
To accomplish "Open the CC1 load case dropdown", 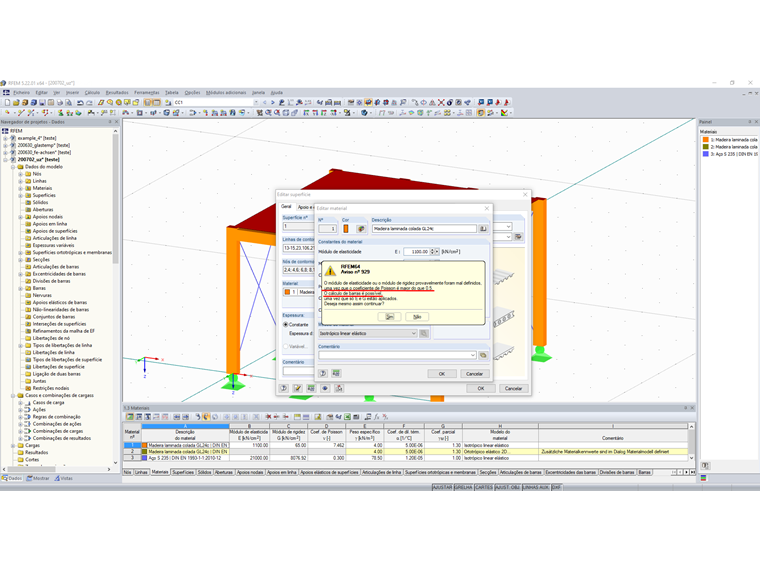I will (256, 103).
